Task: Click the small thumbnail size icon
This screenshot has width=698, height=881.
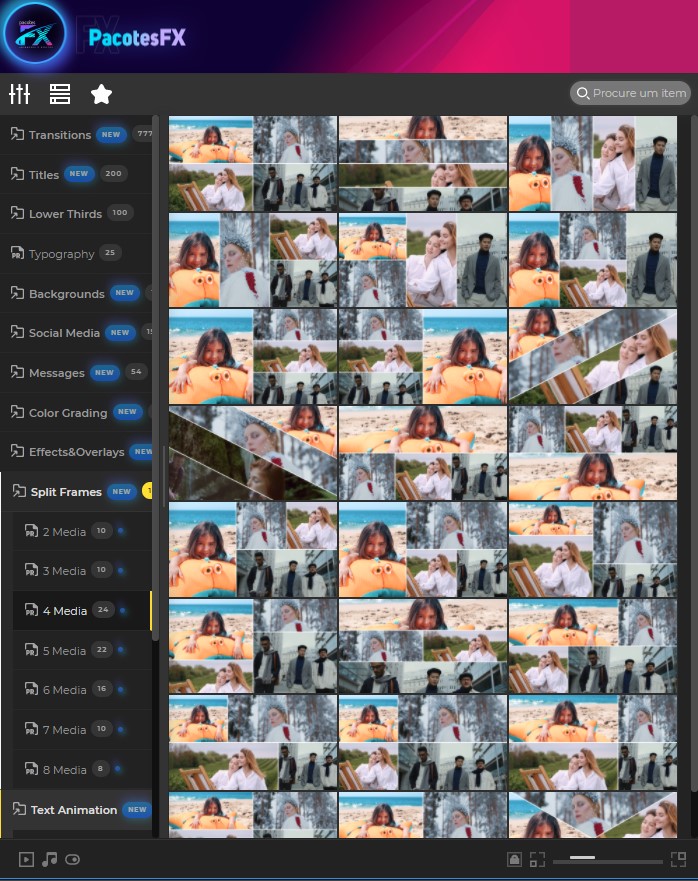Action: pyautogui.click(x=537, y=859)
